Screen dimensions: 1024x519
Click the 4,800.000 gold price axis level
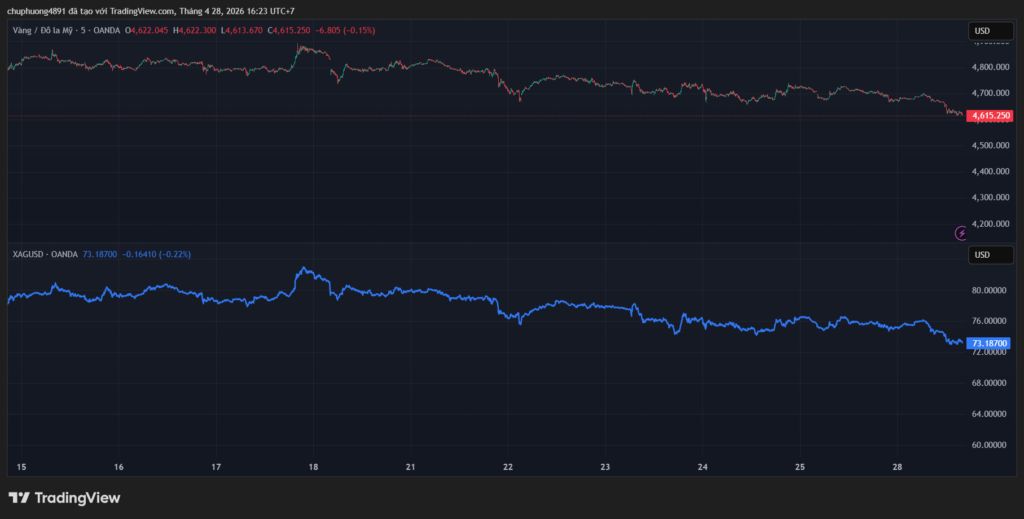click(990, 67)
